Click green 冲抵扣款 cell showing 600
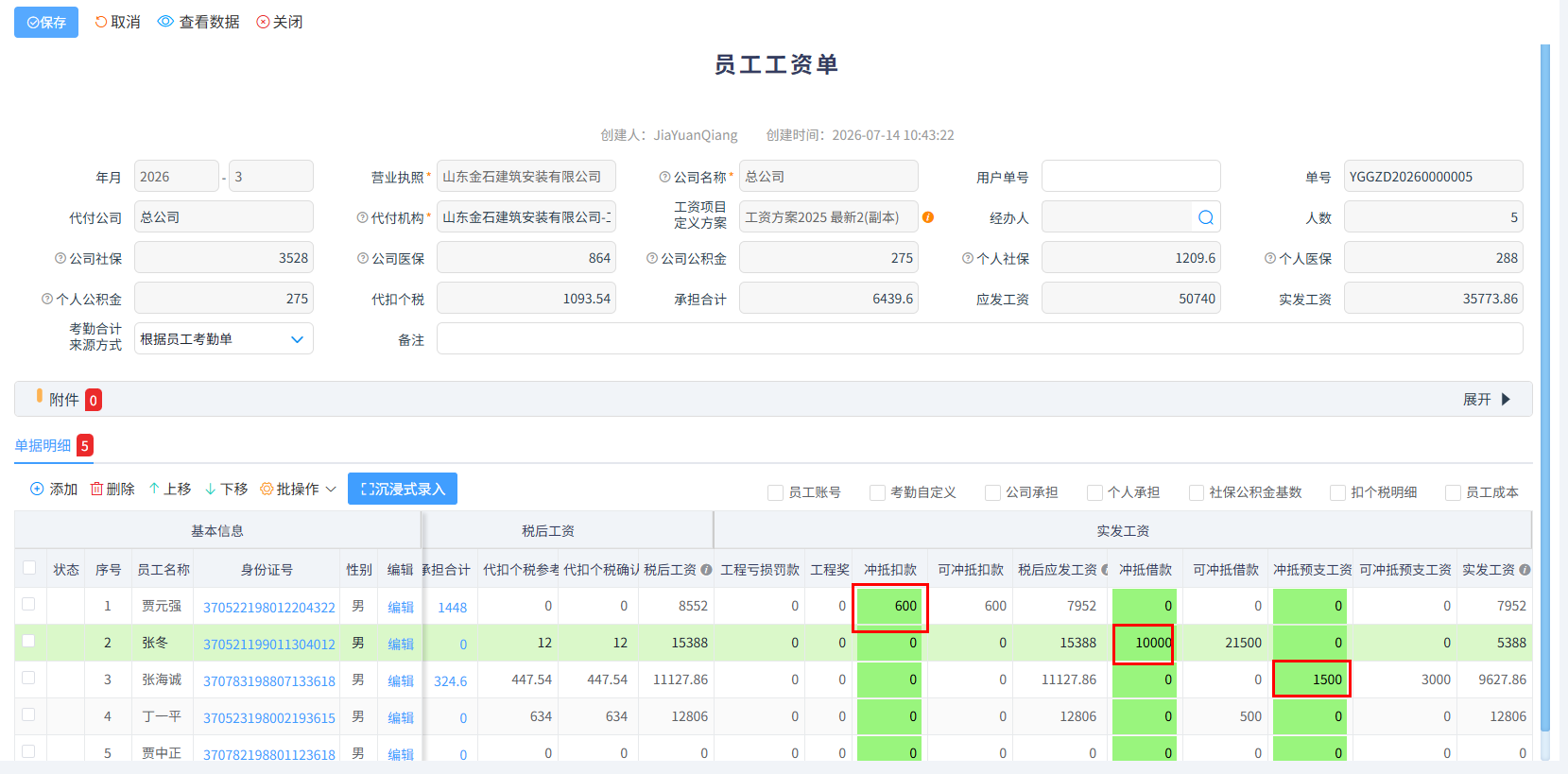The height and width of the screenshot is (774, 1568). (890, 607)
